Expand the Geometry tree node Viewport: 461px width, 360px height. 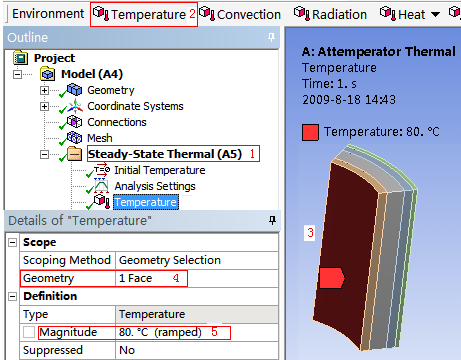click(x=44, y=90)
